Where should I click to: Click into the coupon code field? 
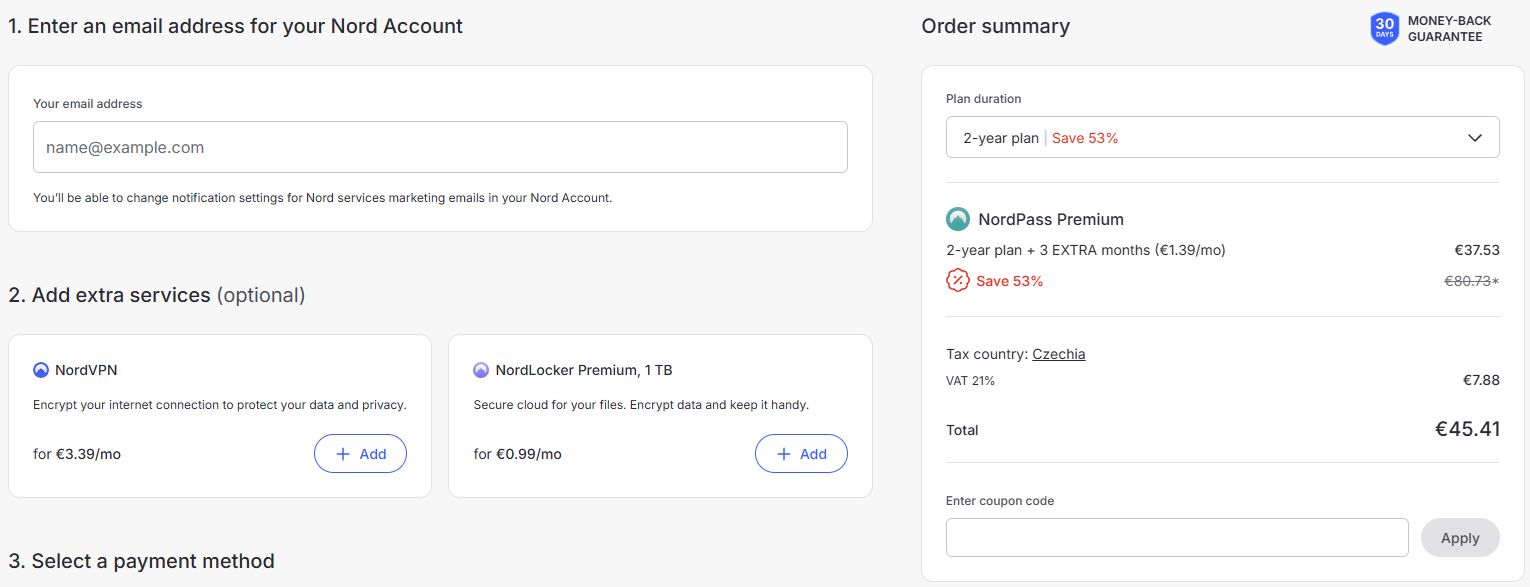1177,537
